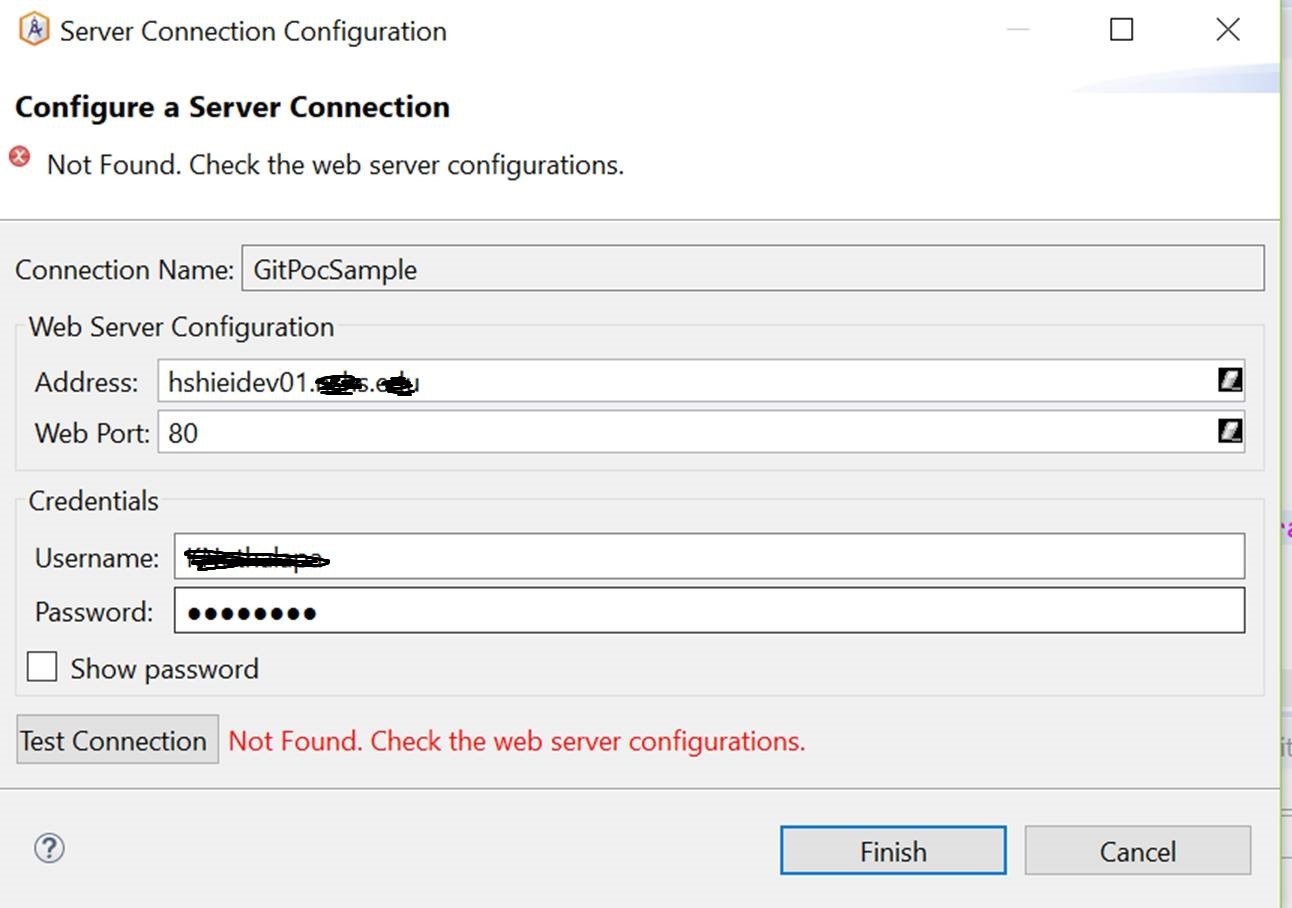Click the icon inside the Address field
Screen dimensions: 1292x908
1229,380
